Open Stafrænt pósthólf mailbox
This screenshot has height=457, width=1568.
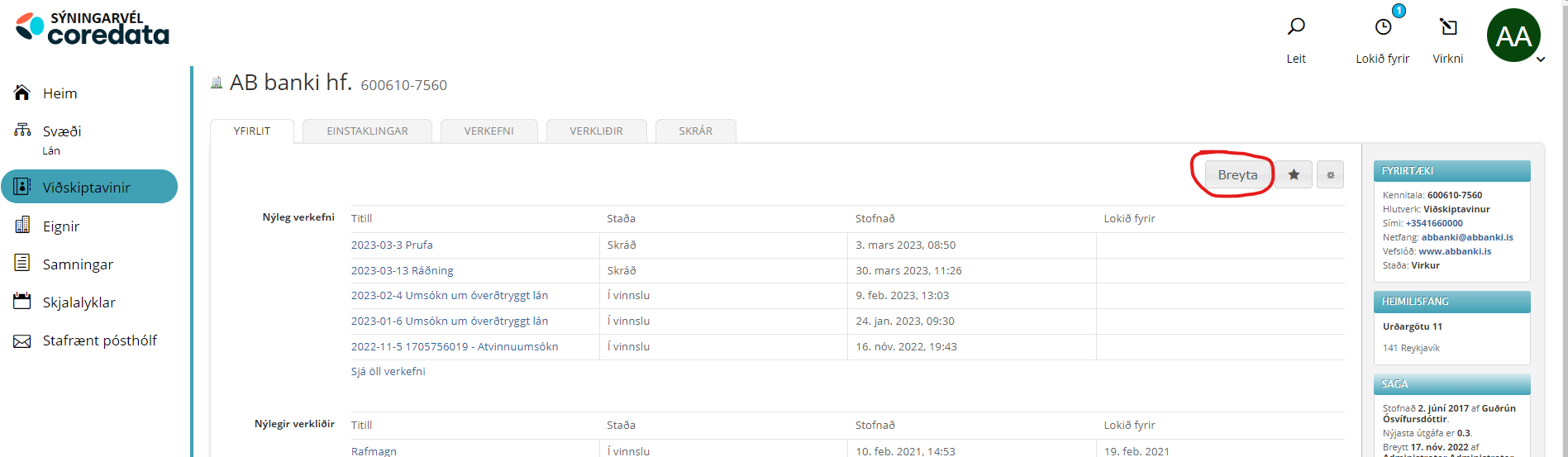tap(99, 340)
